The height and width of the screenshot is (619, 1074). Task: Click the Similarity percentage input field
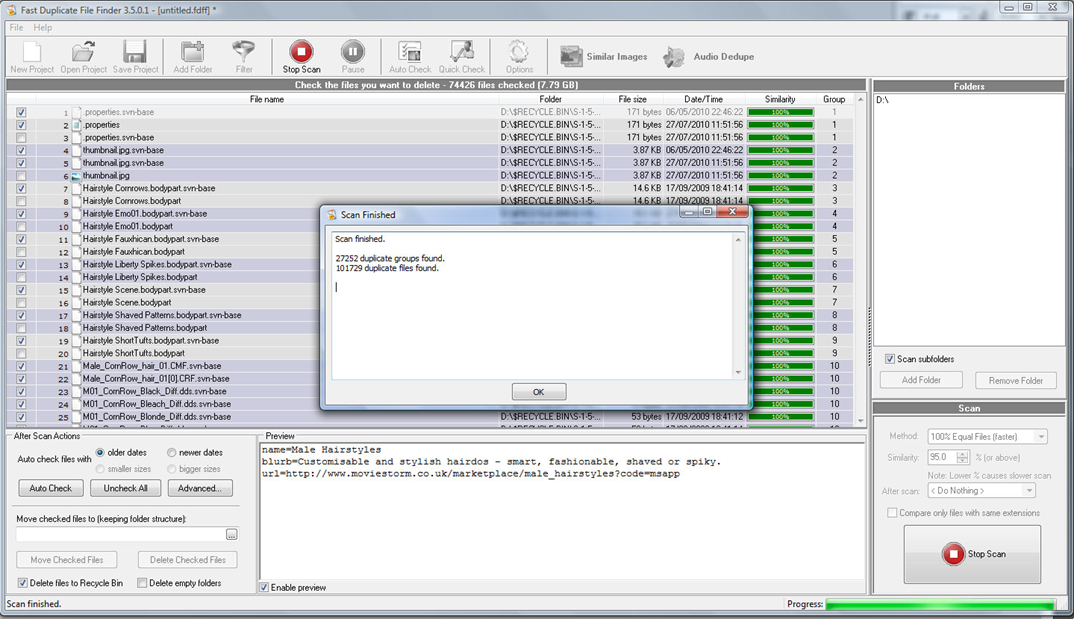[x=942, y=457]
